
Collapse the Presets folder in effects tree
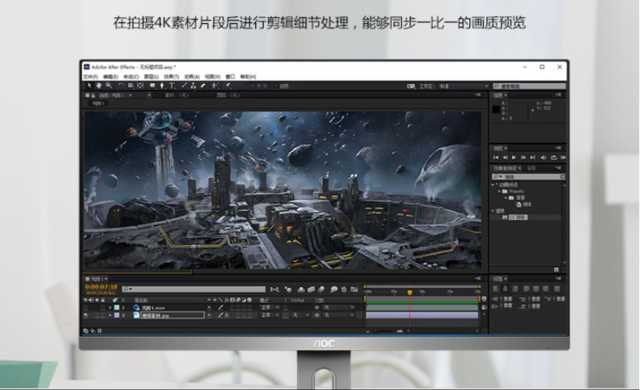(499, 191)
